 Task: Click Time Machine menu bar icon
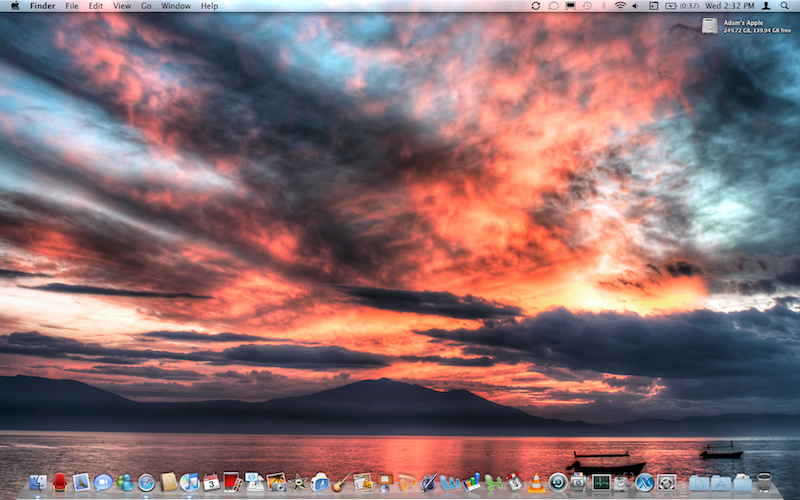click(x=588, y=6)
